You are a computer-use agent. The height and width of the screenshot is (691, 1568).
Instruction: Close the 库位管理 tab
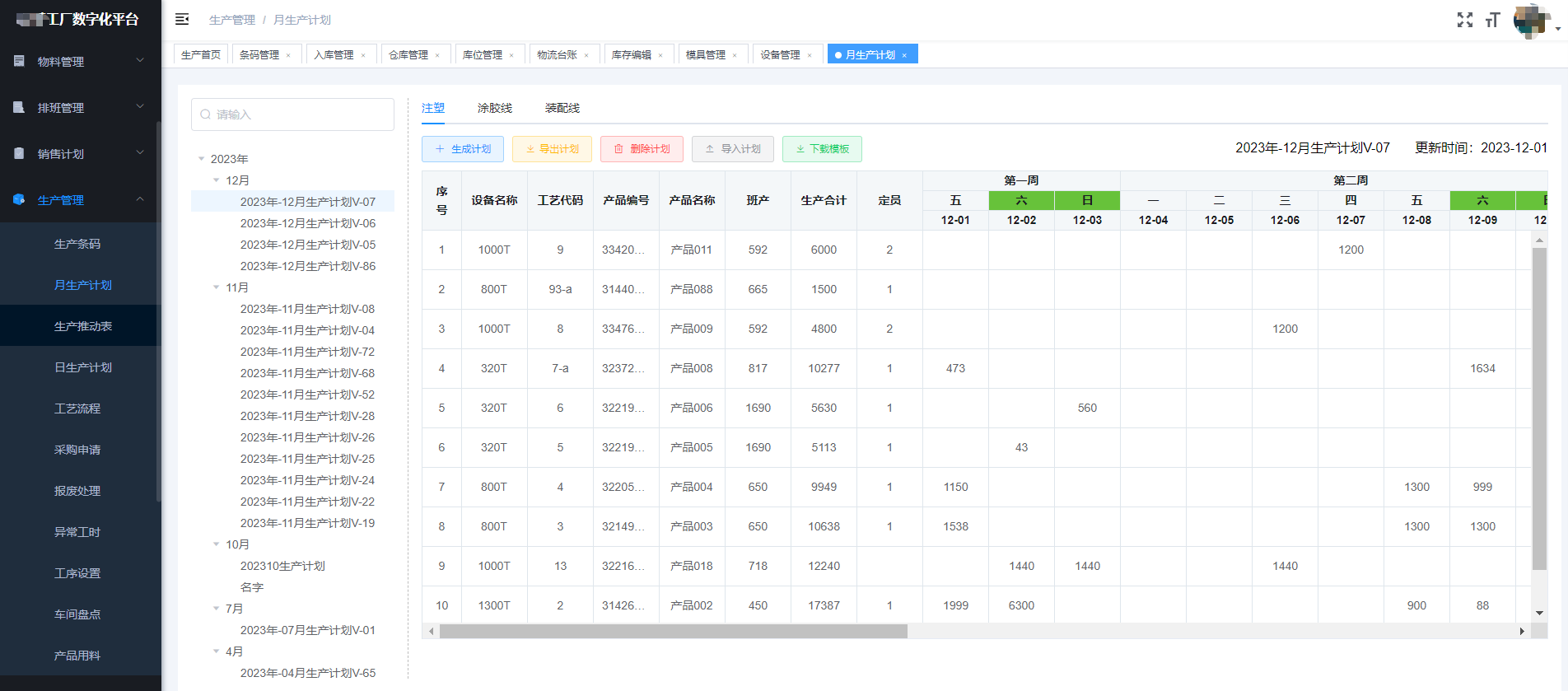click(x=511, y=55)
